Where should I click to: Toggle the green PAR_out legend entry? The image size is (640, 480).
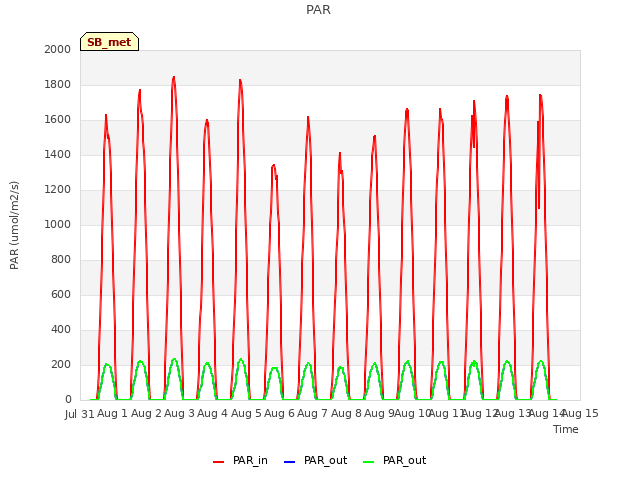(394, 461)
